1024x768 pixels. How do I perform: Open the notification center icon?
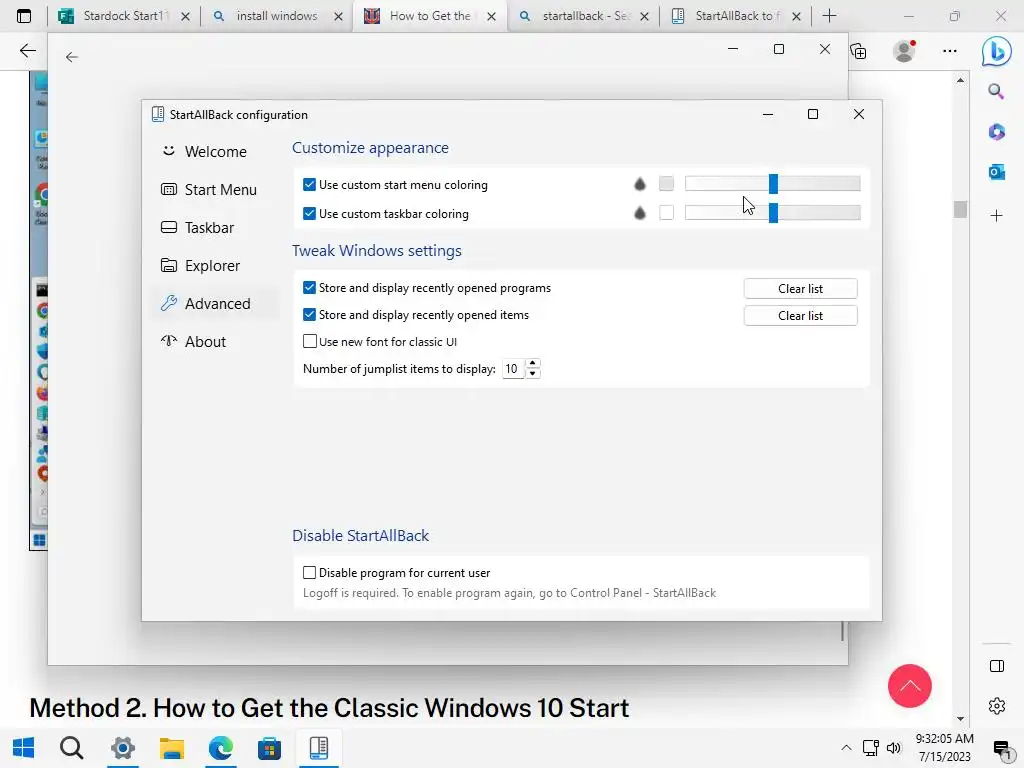click(1002, 749)
